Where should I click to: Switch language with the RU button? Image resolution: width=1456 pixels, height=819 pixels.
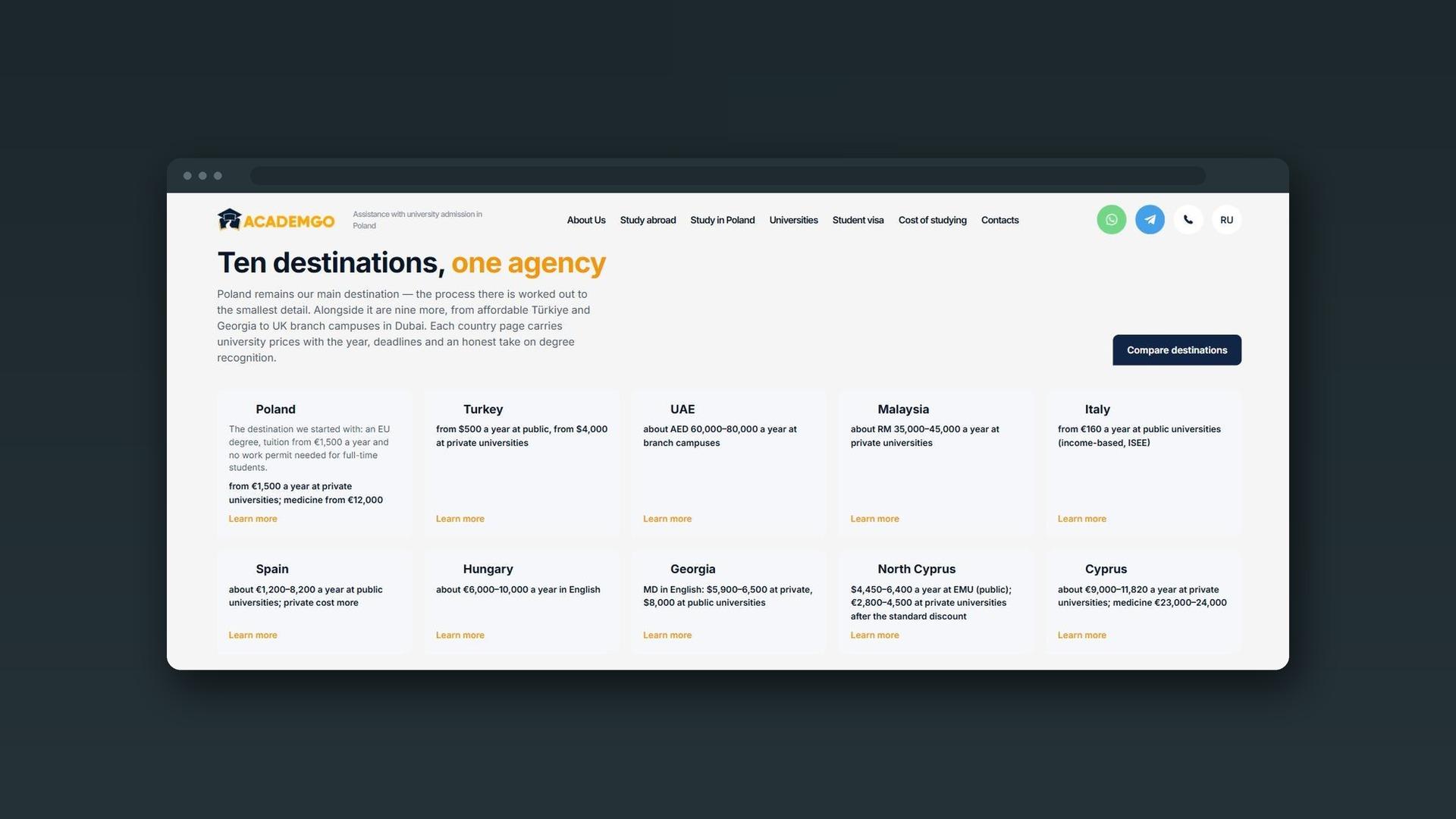pos(1226,220)
